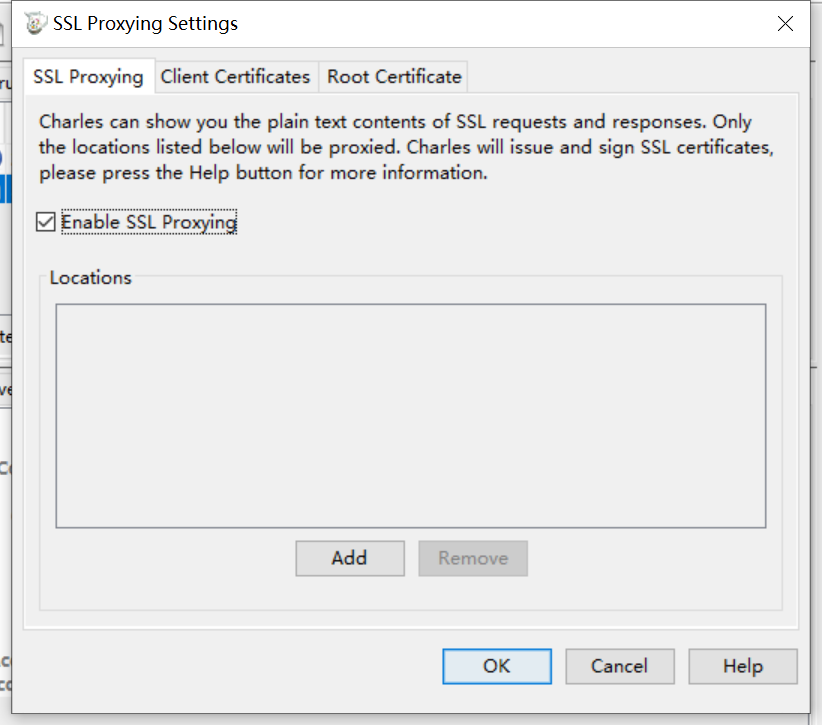This screenshot has height=725, width=822.
Task: Confirm settings with the OK button
Action: [496, 666]
